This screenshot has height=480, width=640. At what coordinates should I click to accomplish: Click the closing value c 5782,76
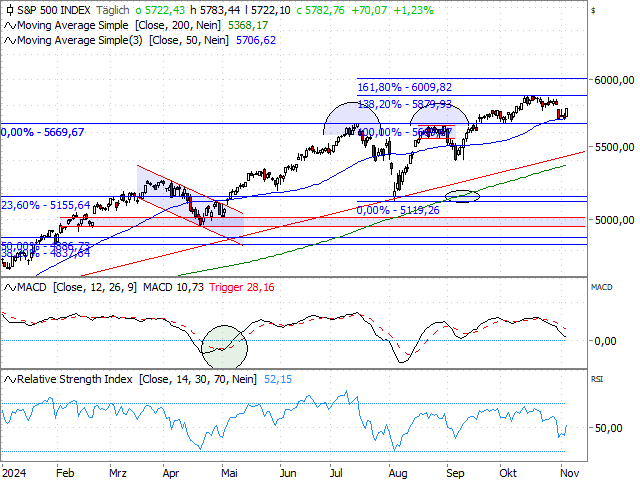tap(320, 10)
